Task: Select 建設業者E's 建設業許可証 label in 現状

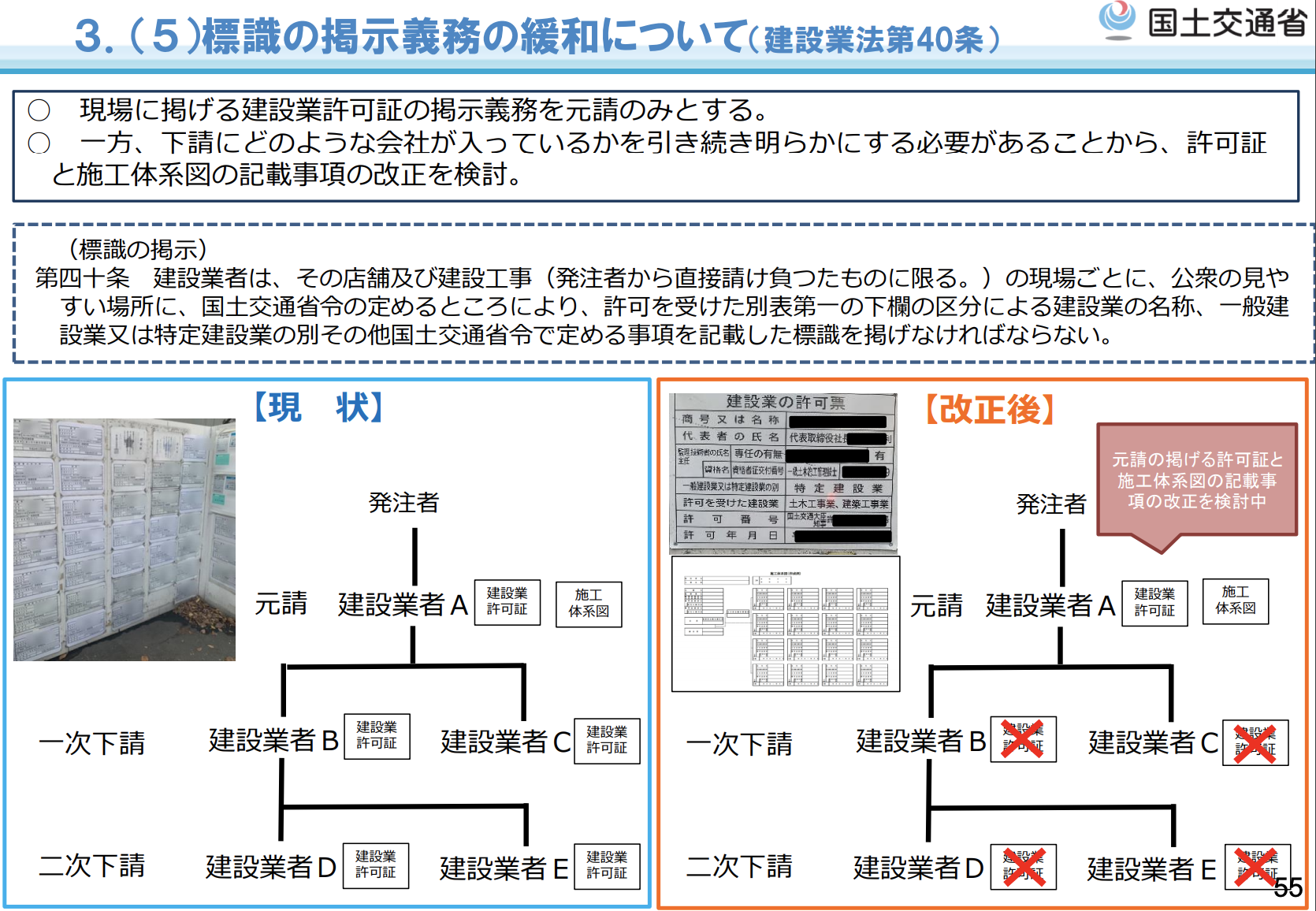Action: (606, 865)
